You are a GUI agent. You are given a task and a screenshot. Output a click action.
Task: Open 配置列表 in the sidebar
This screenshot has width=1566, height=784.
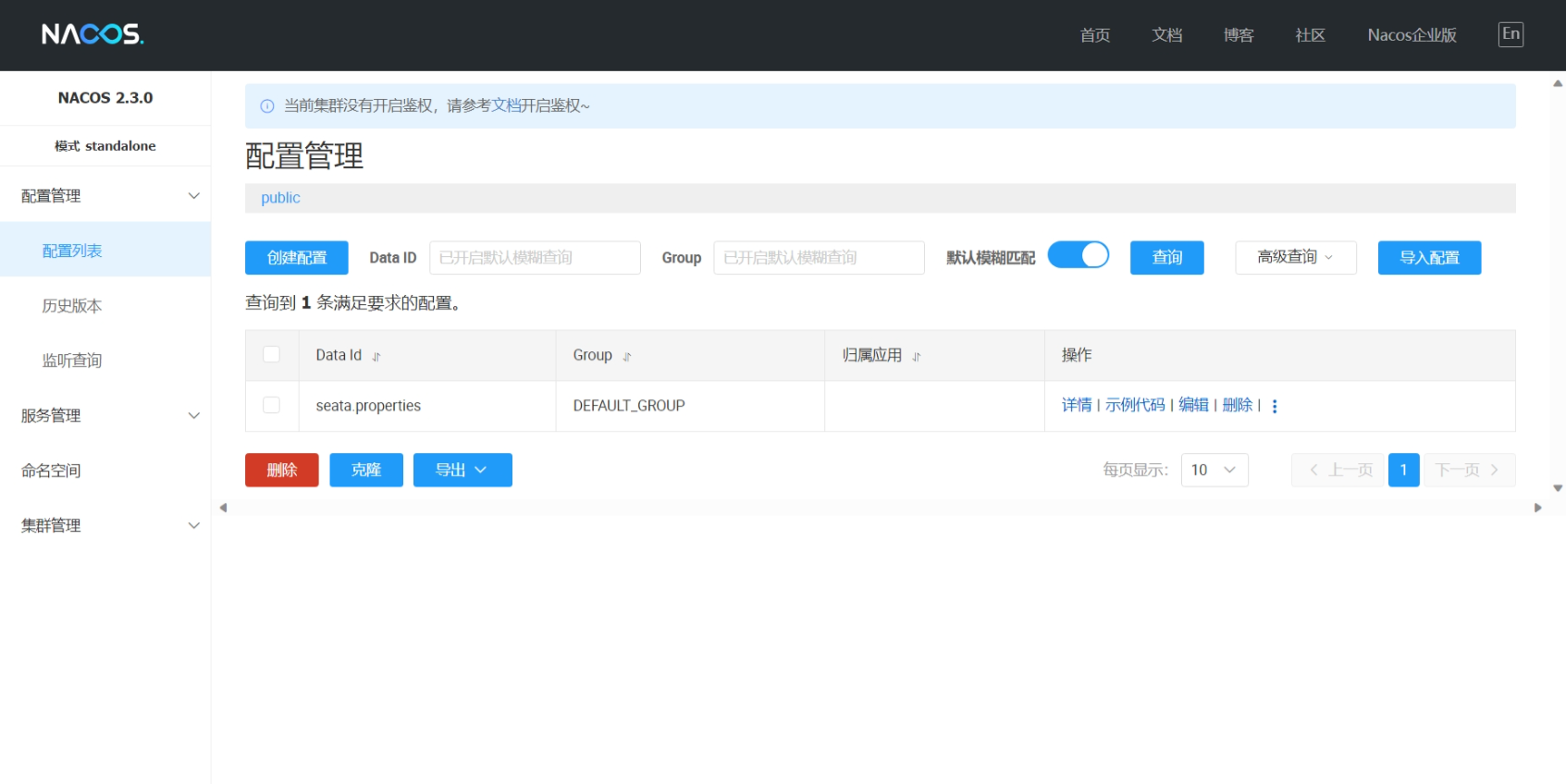[x=105, y=250]
